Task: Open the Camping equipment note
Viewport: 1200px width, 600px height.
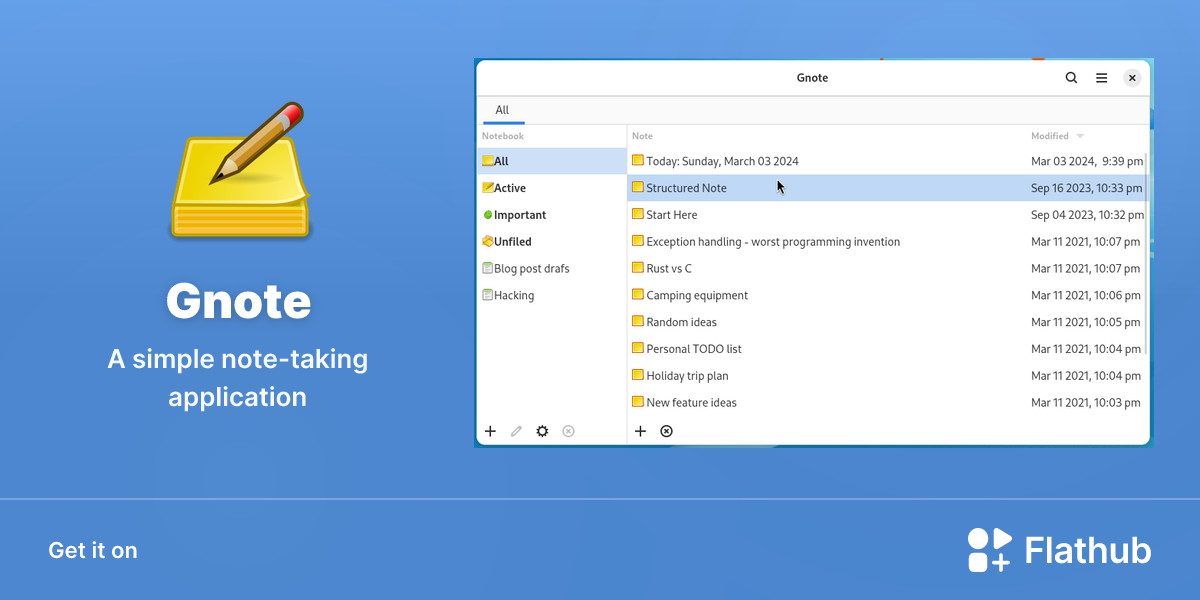Action: (887, 296)
